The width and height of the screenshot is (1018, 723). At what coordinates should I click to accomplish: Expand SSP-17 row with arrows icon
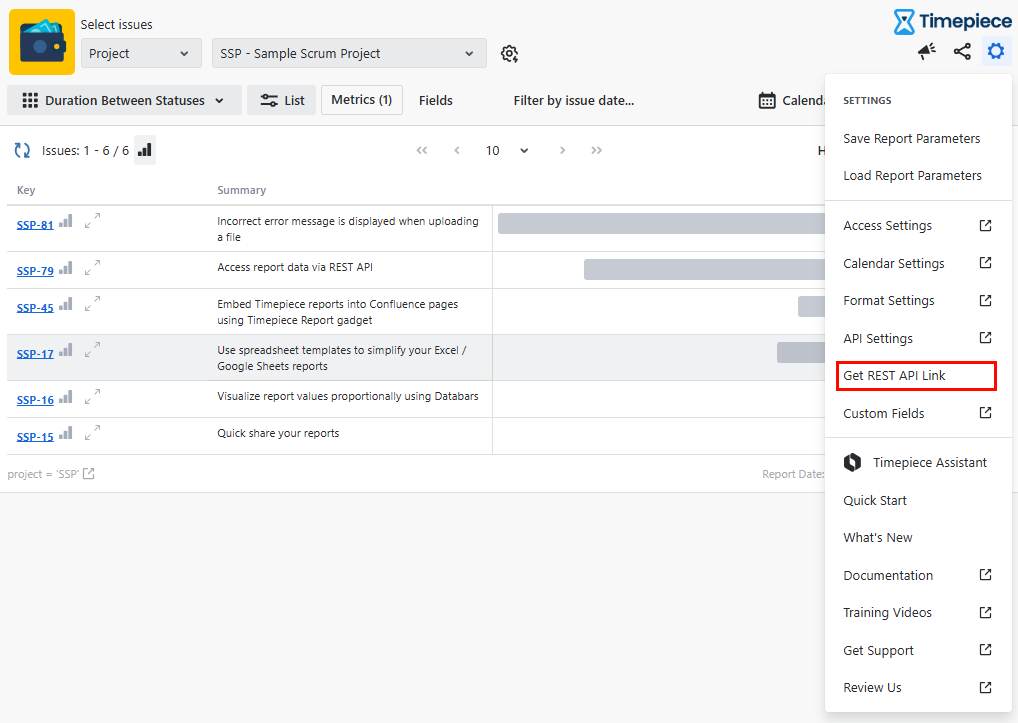92,350
